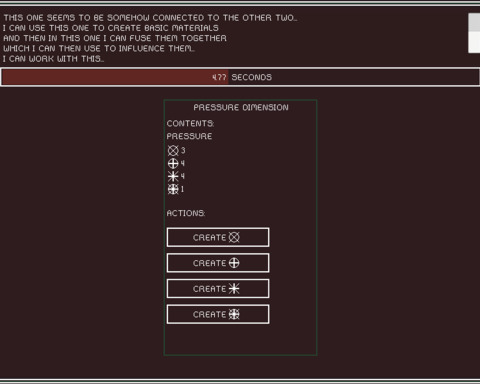Select the fused-circle icon with count 1
This screenshot has width=480, height=384.
click(173, 189)
